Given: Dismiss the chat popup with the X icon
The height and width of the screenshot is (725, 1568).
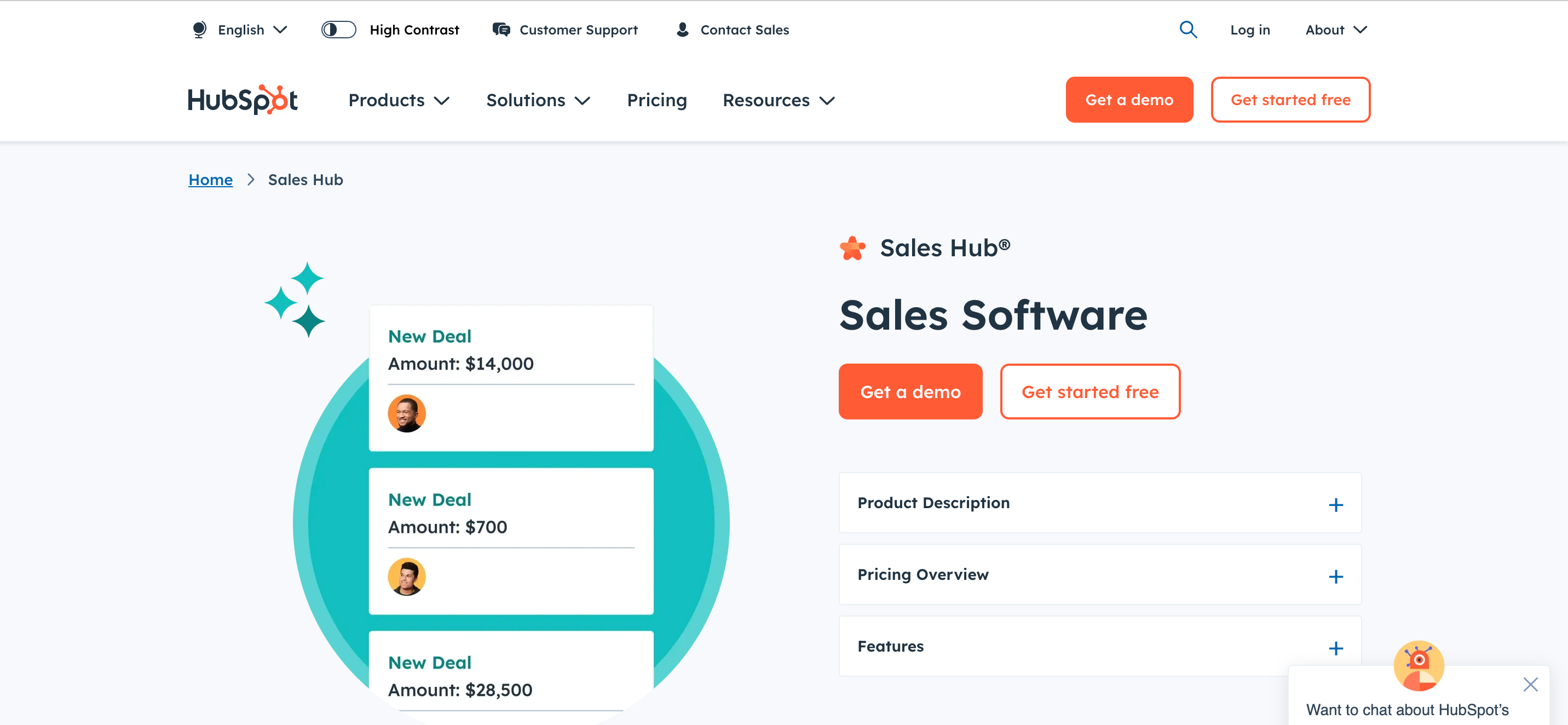Looking at the screenshot, I should (x=1531, y=684).
